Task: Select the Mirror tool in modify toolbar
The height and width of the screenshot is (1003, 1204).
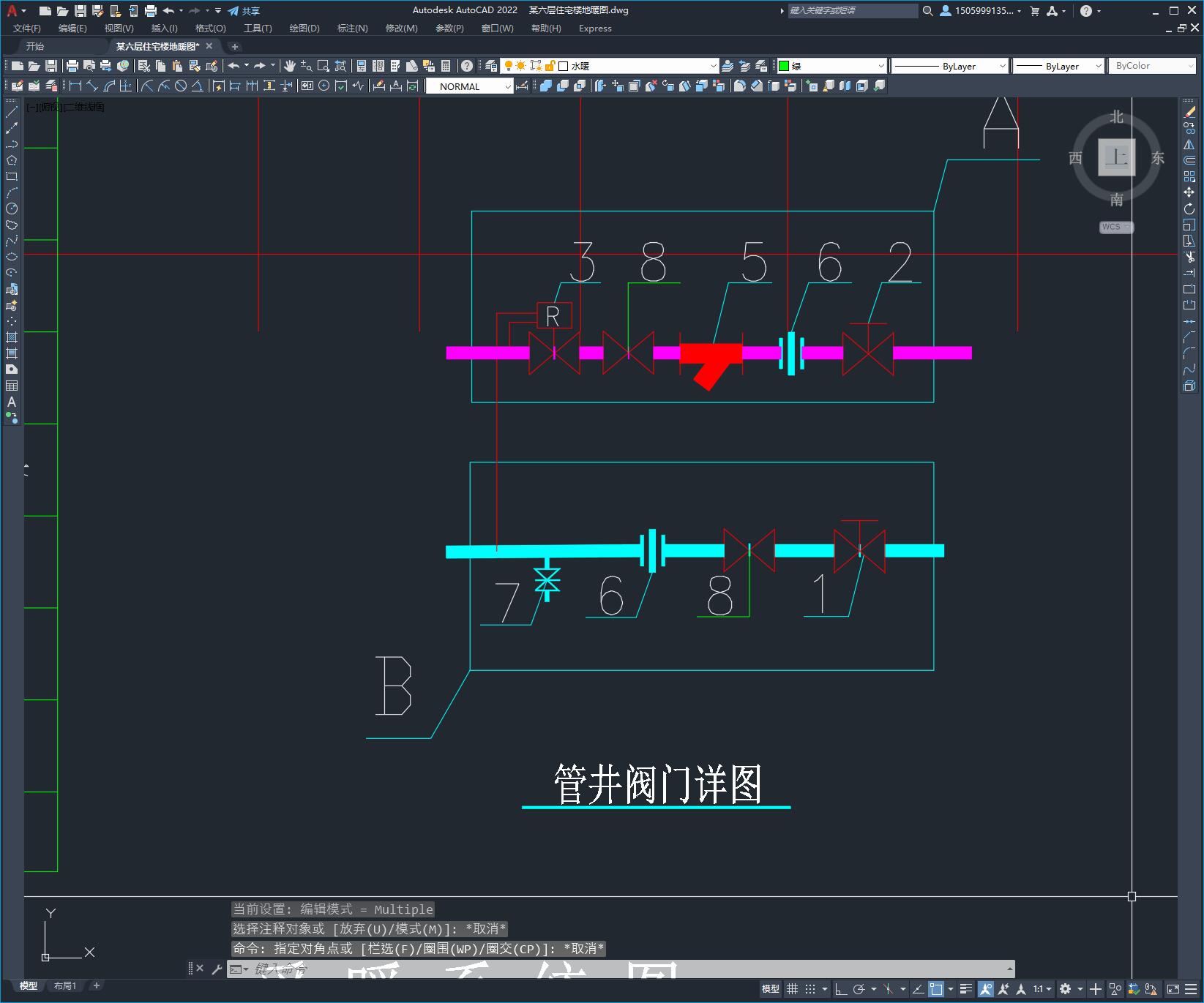Action: [1189, 144]
